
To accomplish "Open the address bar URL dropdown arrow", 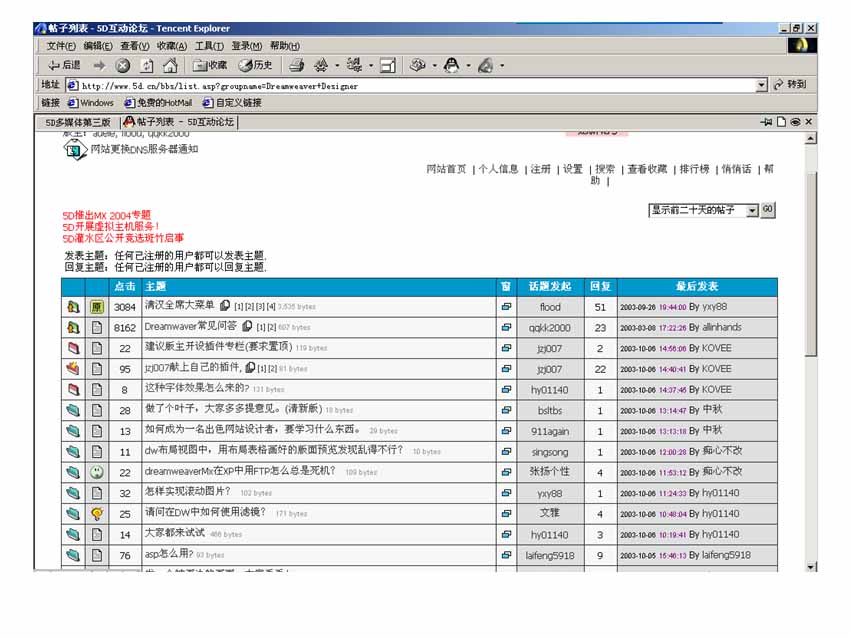I will tap(761, 86).
